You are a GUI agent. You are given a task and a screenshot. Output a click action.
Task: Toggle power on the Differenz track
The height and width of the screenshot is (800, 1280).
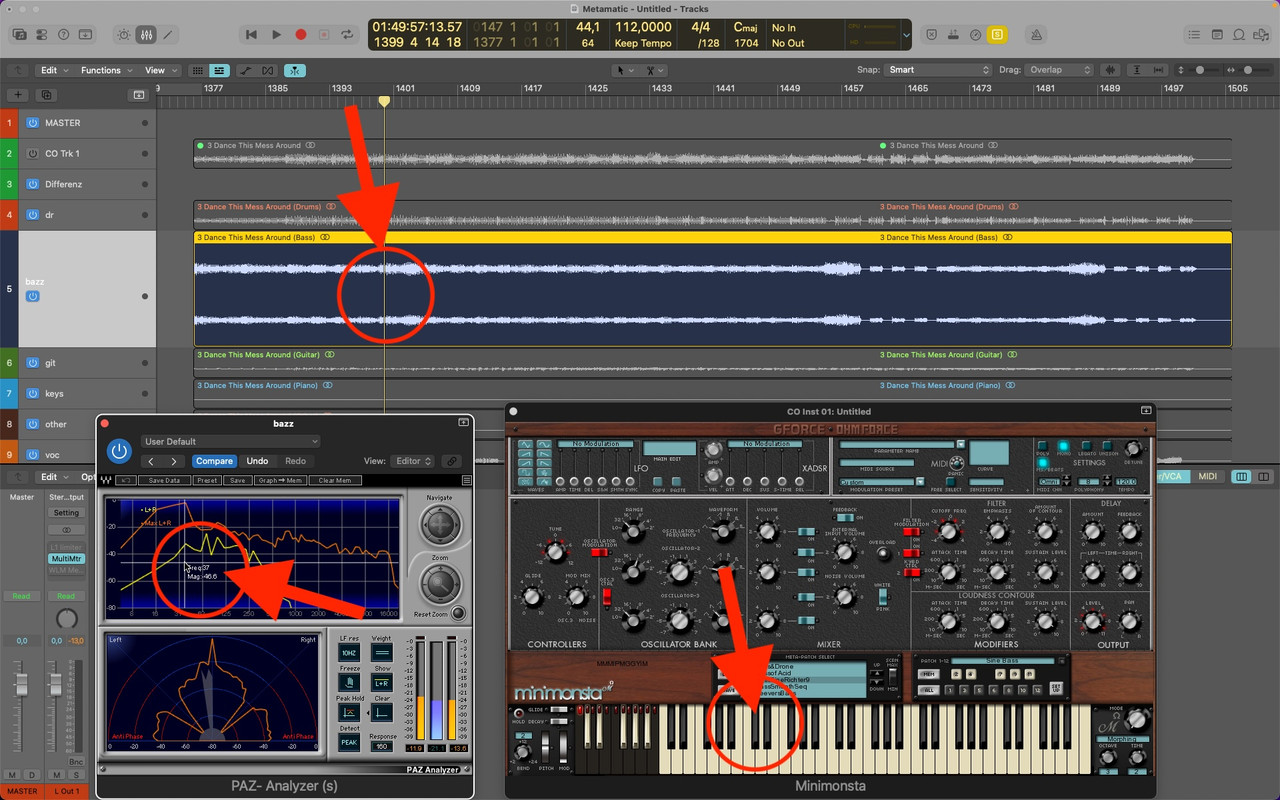point(33,184)
